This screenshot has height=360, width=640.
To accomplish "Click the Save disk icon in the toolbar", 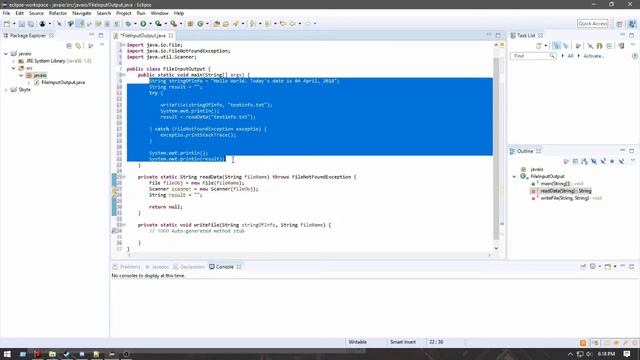I will click(x=22, y=24).
